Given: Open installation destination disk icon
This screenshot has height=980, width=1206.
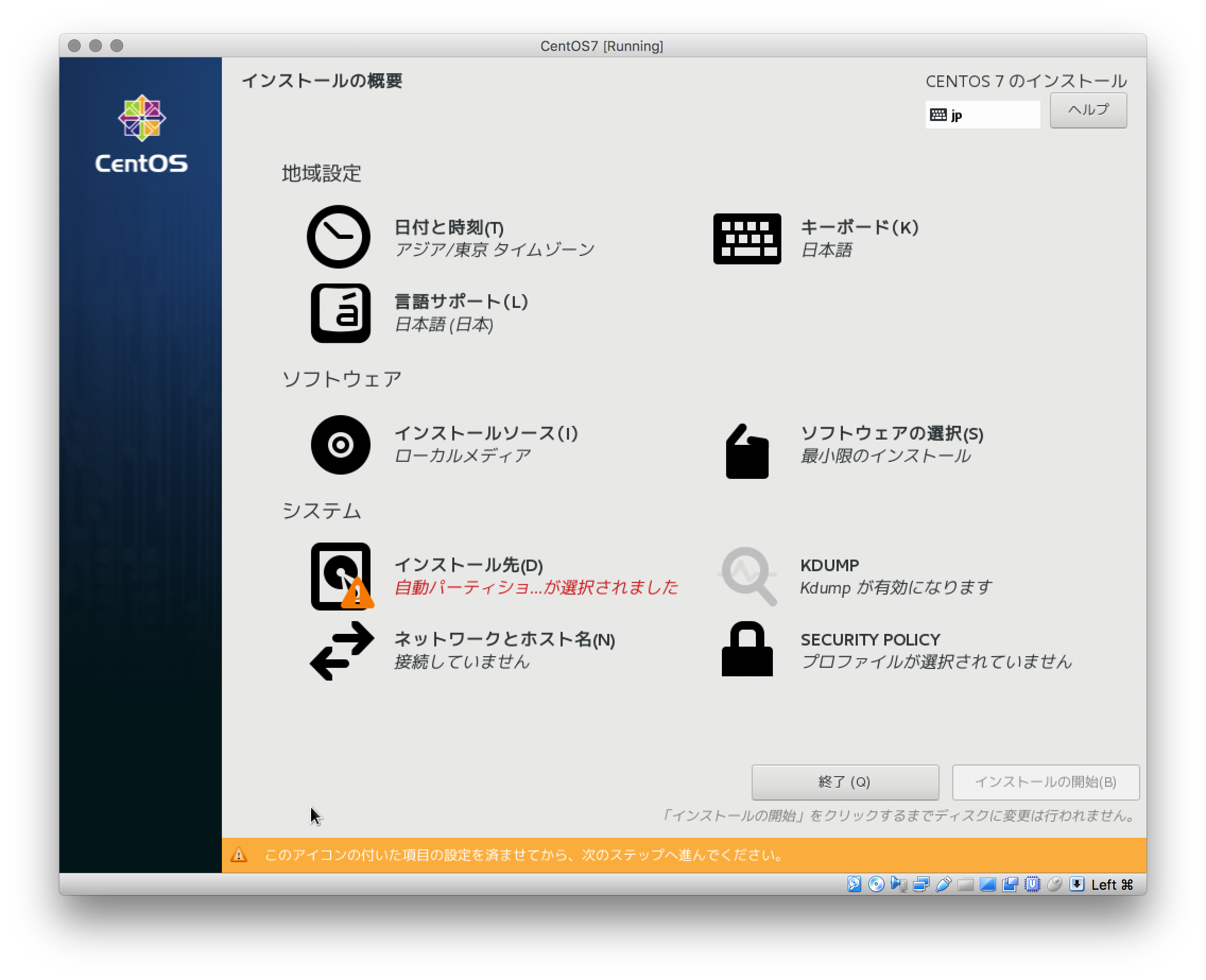Looking at the screenshot, I should [x=340, y=576].
